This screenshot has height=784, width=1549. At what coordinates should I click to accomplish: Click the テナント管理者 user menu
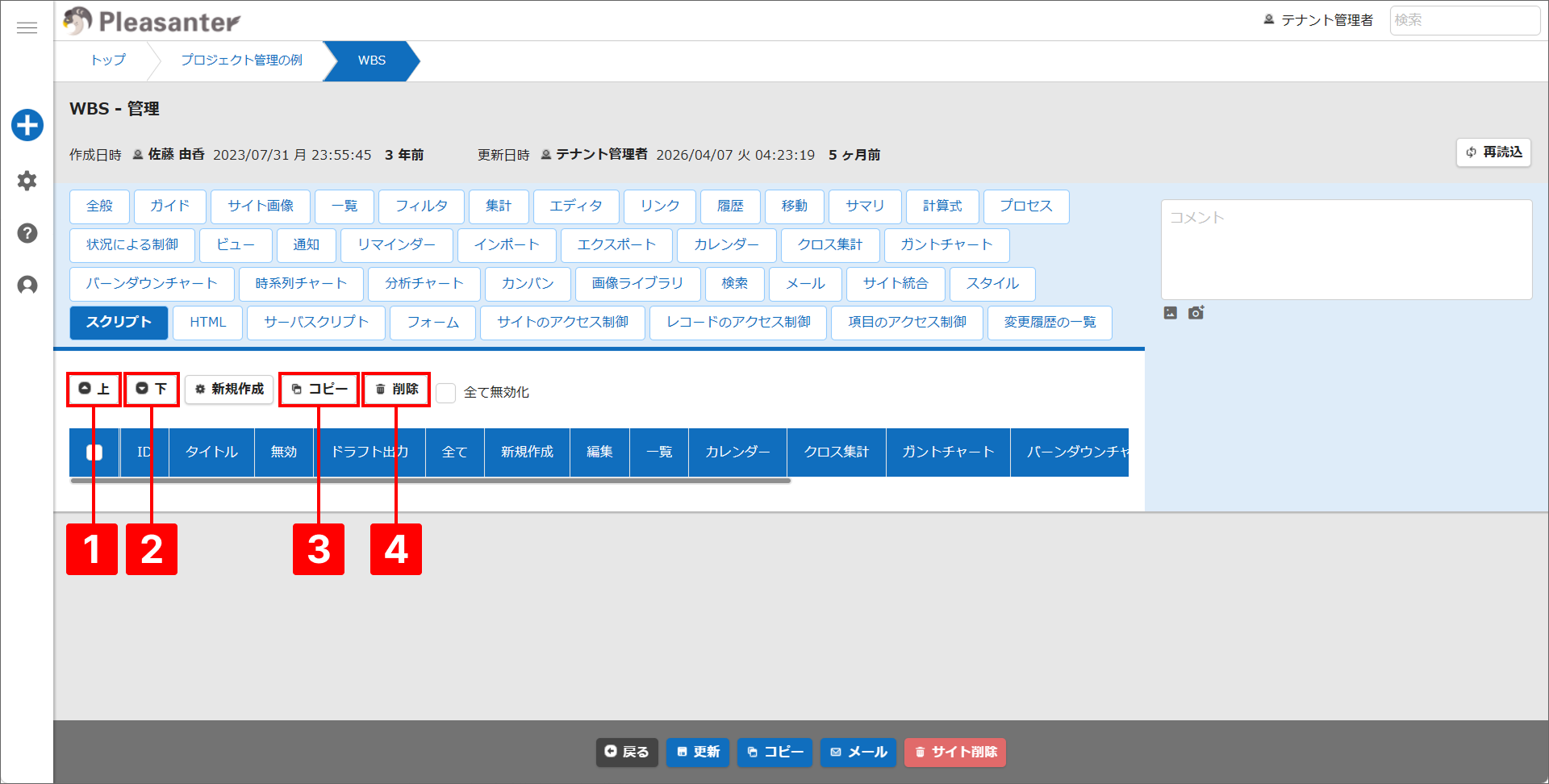[1318, 20]
